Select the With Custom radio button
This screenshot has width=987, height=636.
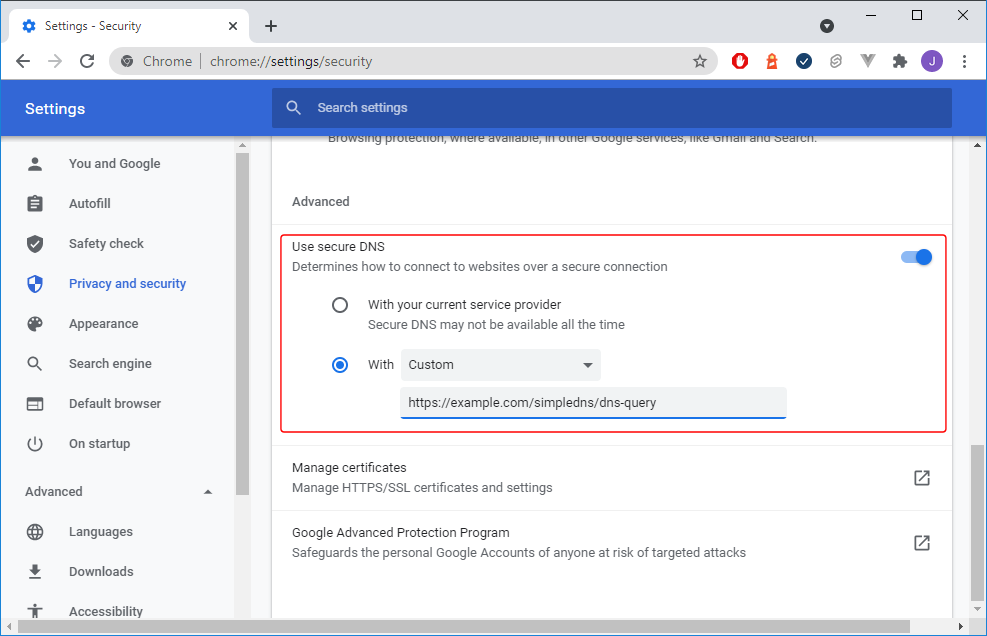[340, 365]
